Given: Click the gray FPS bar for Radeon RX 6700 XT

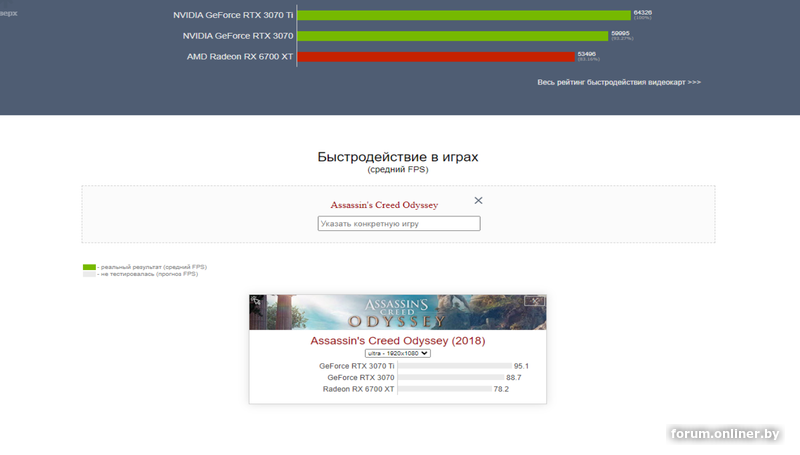Looking at the screenshot, I should [445, 389].
